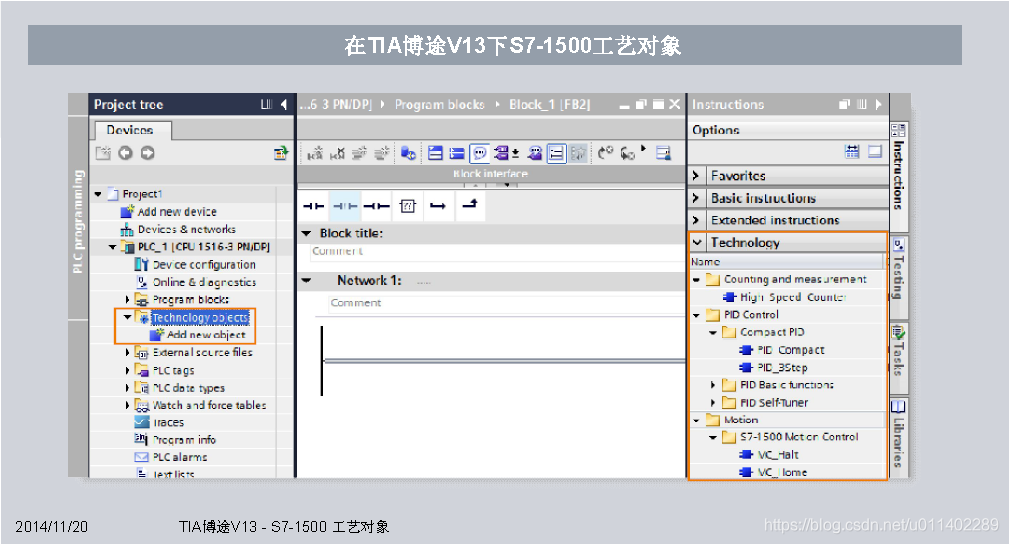The width and height of the screenshot is (1009, 544).
Task: Insert a normally open contact
Action: pos(313,206)
